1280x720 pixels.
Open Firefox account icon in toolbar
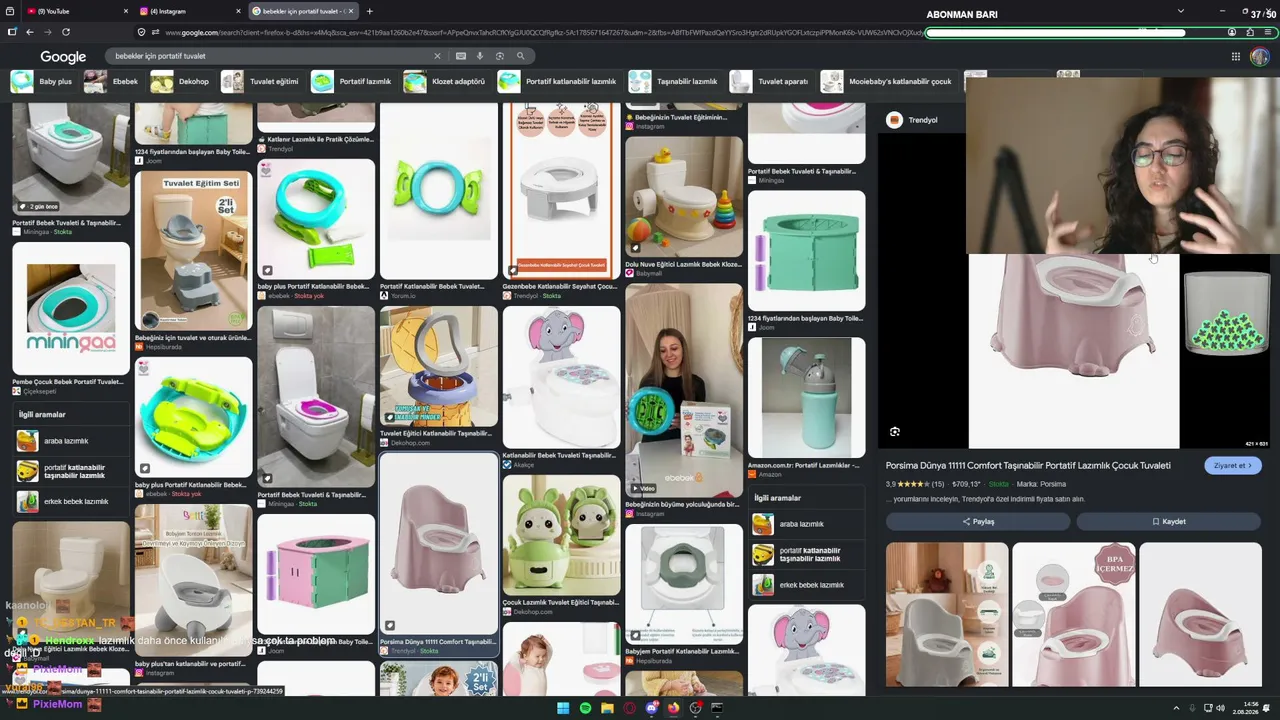tap(1232, 32)
